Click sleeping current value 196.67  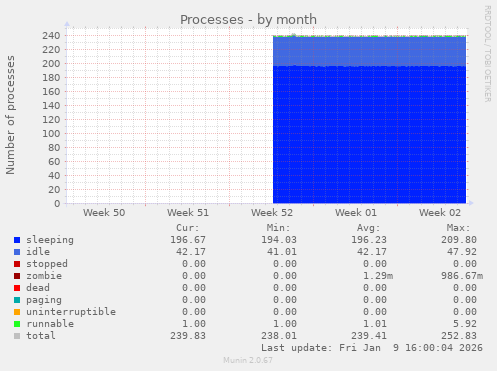point(188,240)
